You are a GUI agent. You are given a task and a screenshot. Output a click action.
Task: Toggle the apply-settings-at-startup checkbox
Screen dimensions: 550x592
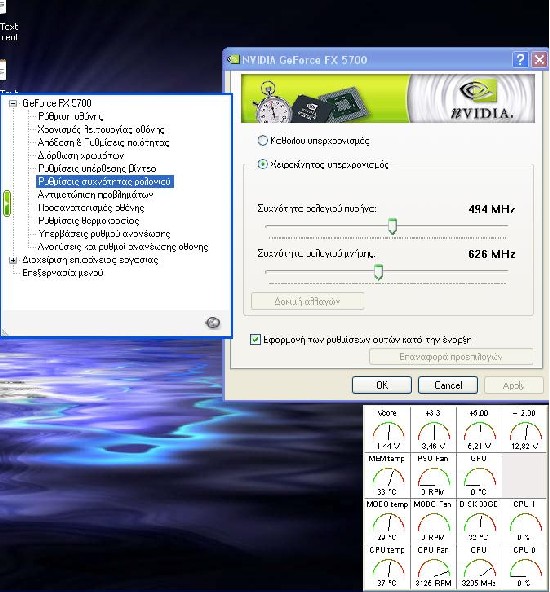255,339
